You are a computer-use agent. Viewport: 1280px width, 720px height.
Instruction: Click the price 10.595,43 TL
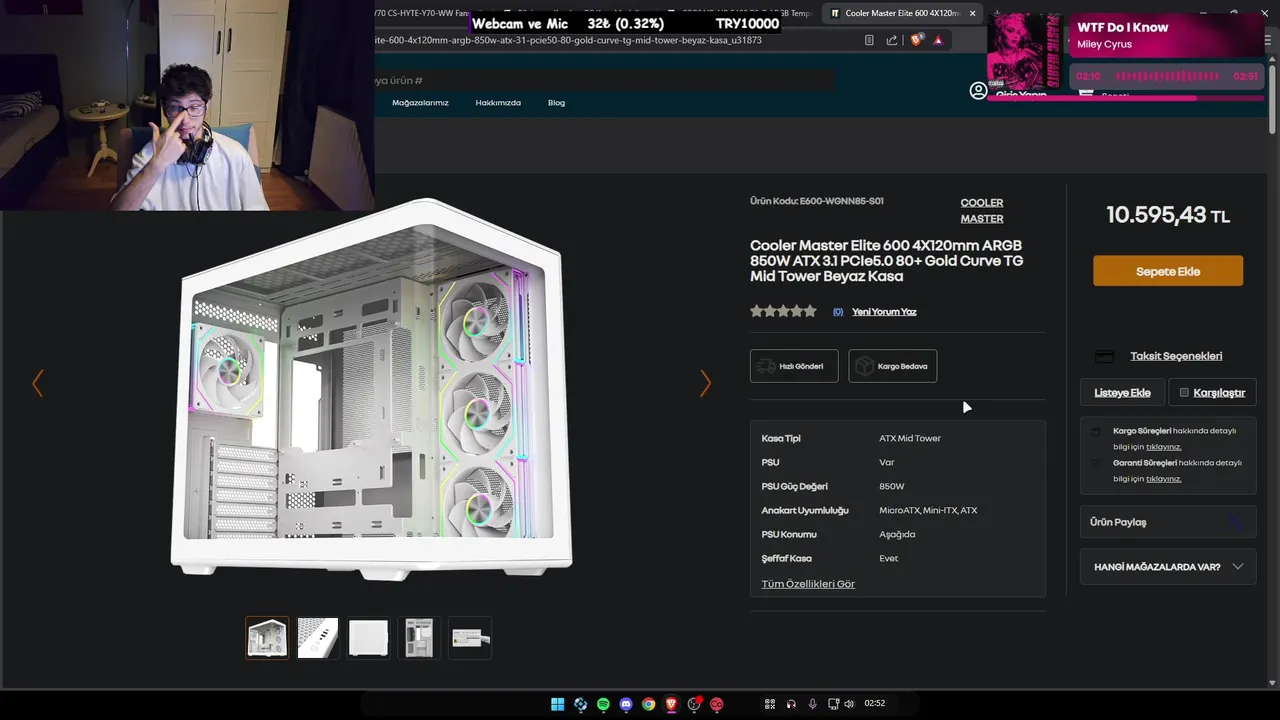1168,215
